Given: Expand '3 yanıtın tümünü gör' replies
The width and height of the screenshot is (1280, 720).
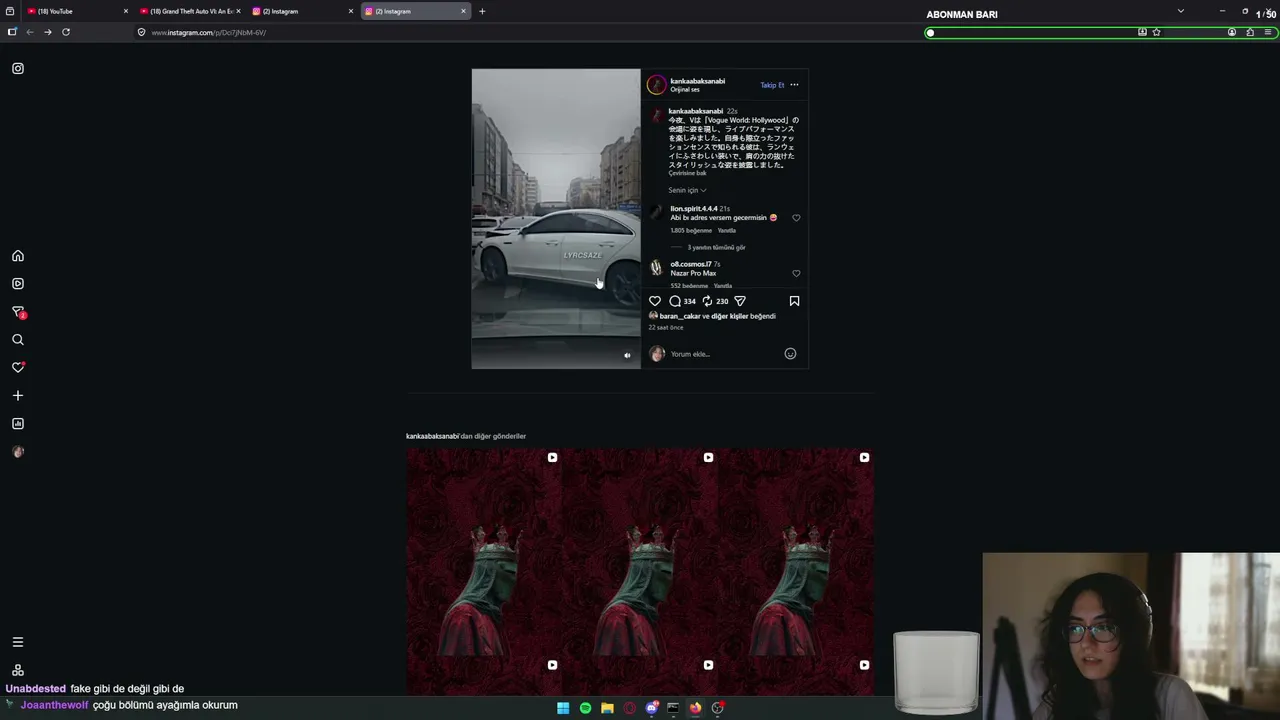Looking at the screenshot, I should point(716,247).
